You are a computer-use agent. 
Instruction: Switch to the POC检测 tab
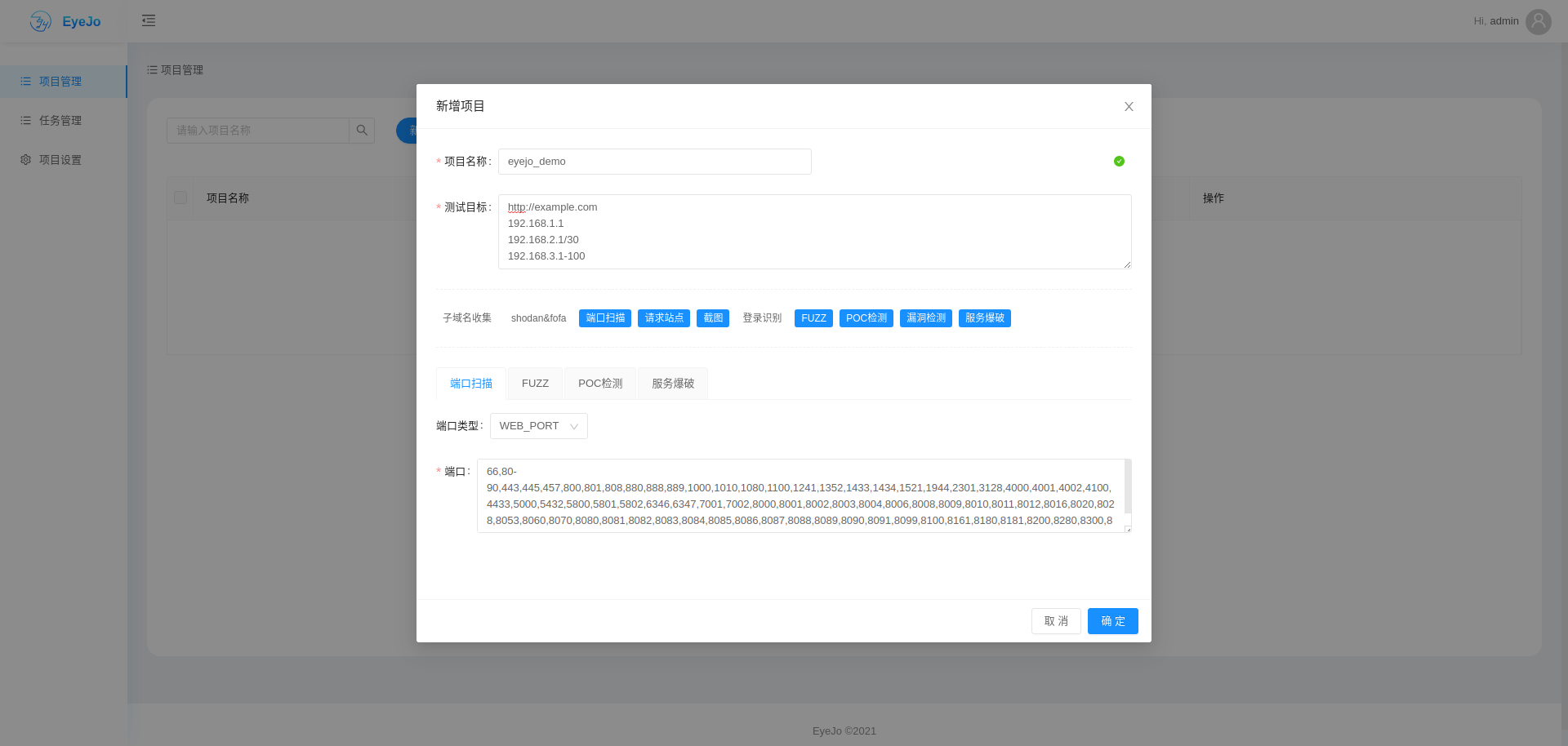pos(600,384)
